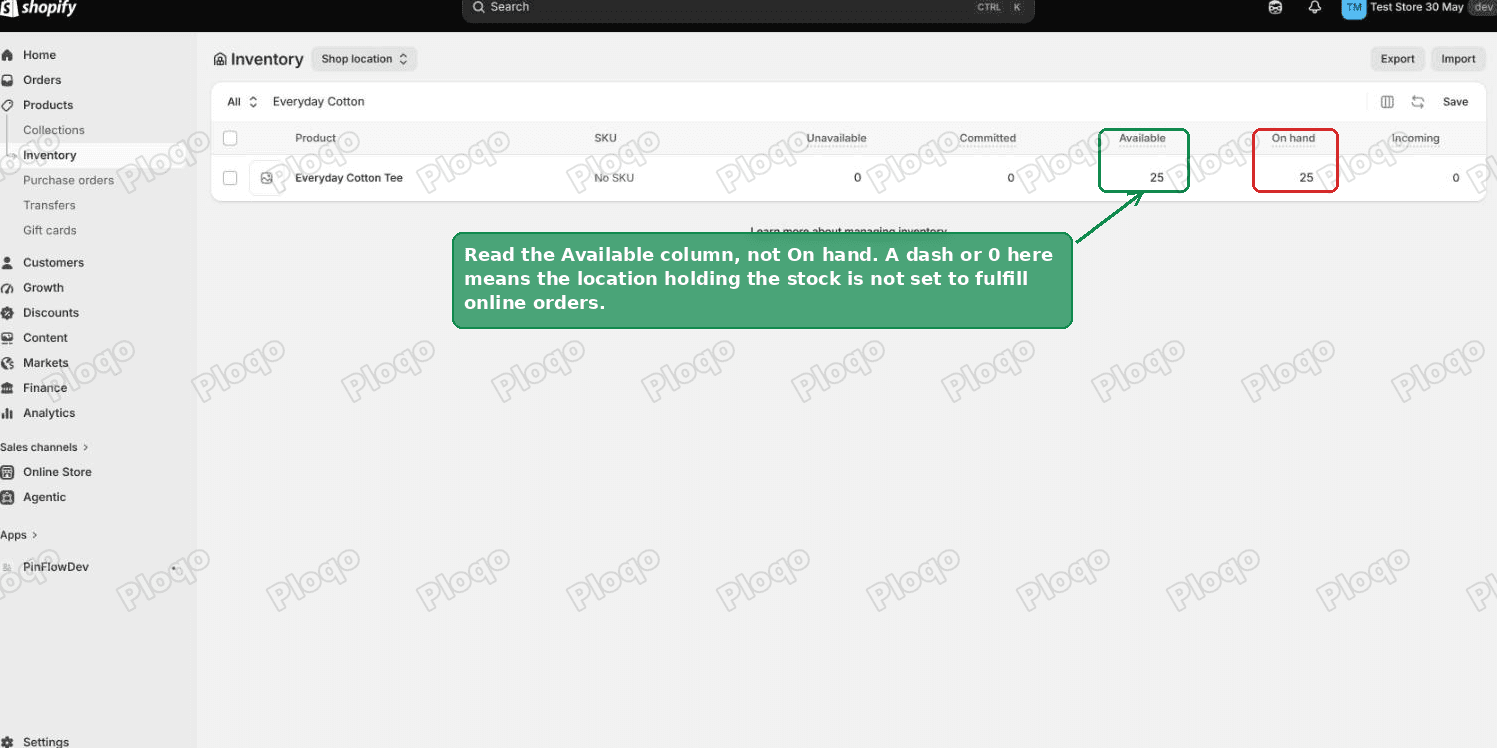The image size is (1497, 748).
Task: Click the On hand column header
Action: [x=1293, y=138]
